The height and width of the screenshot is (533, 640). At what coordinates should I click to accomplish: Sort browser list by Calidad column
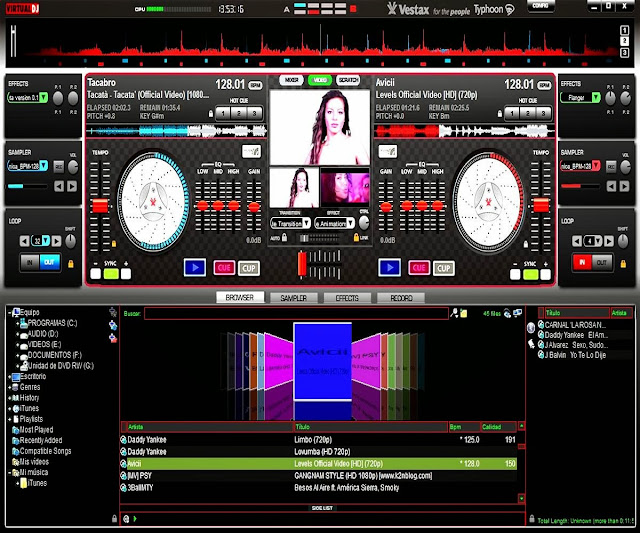499,427
